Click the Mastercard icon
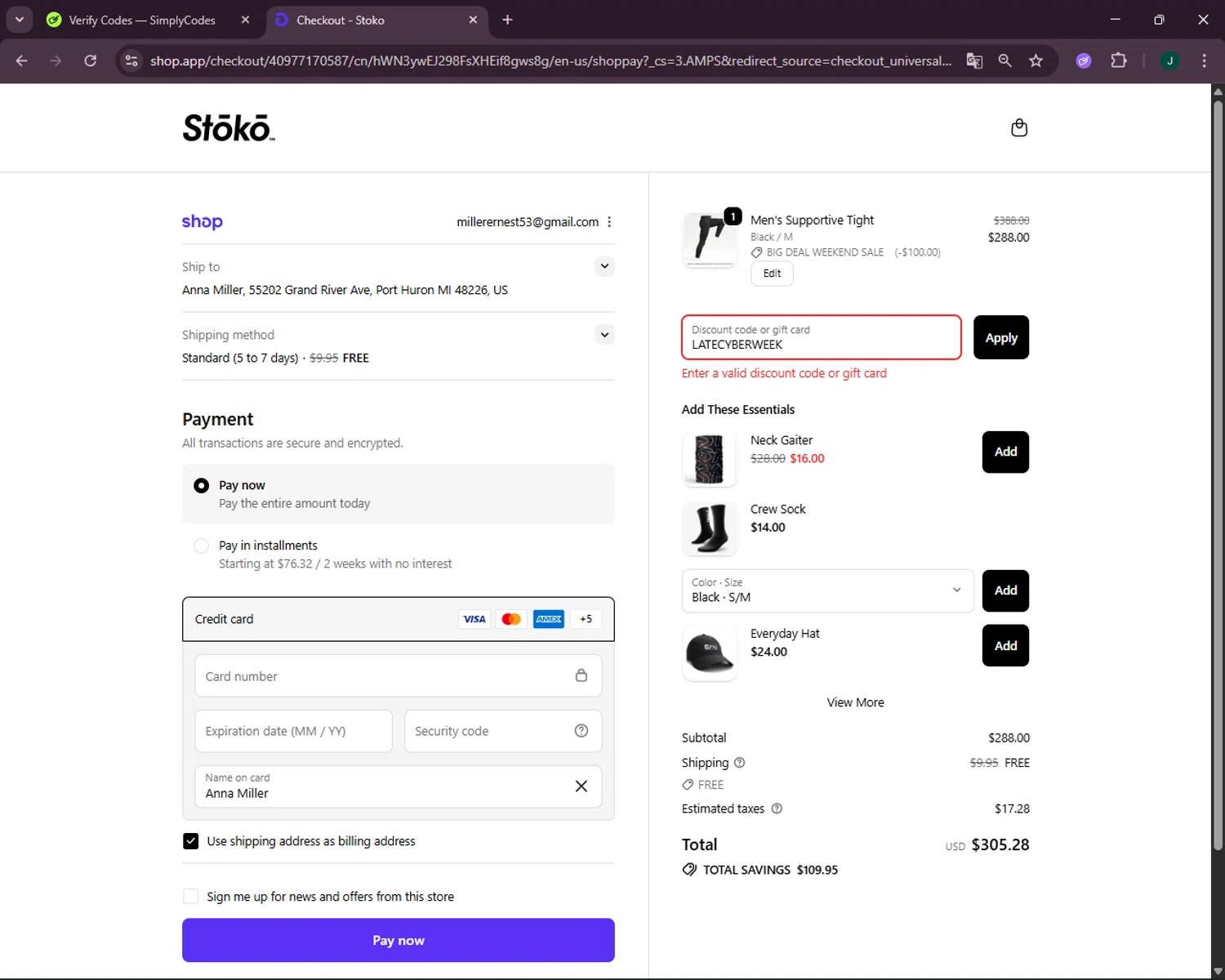Viewport: 1225px width, 980px height. (511, 619)
